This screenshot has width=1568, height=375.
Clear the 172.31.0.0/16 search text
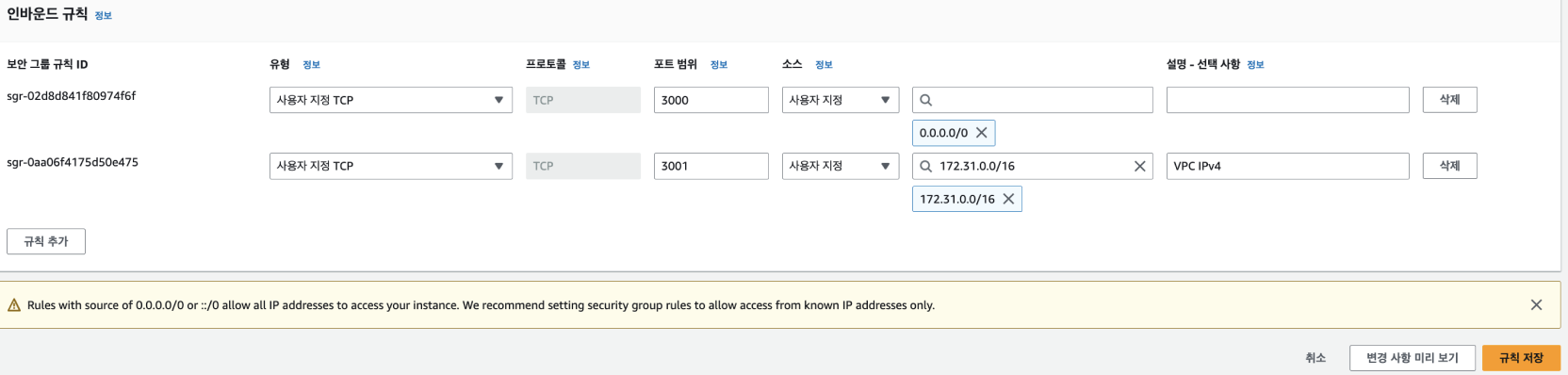click(x=1139, y=166)
